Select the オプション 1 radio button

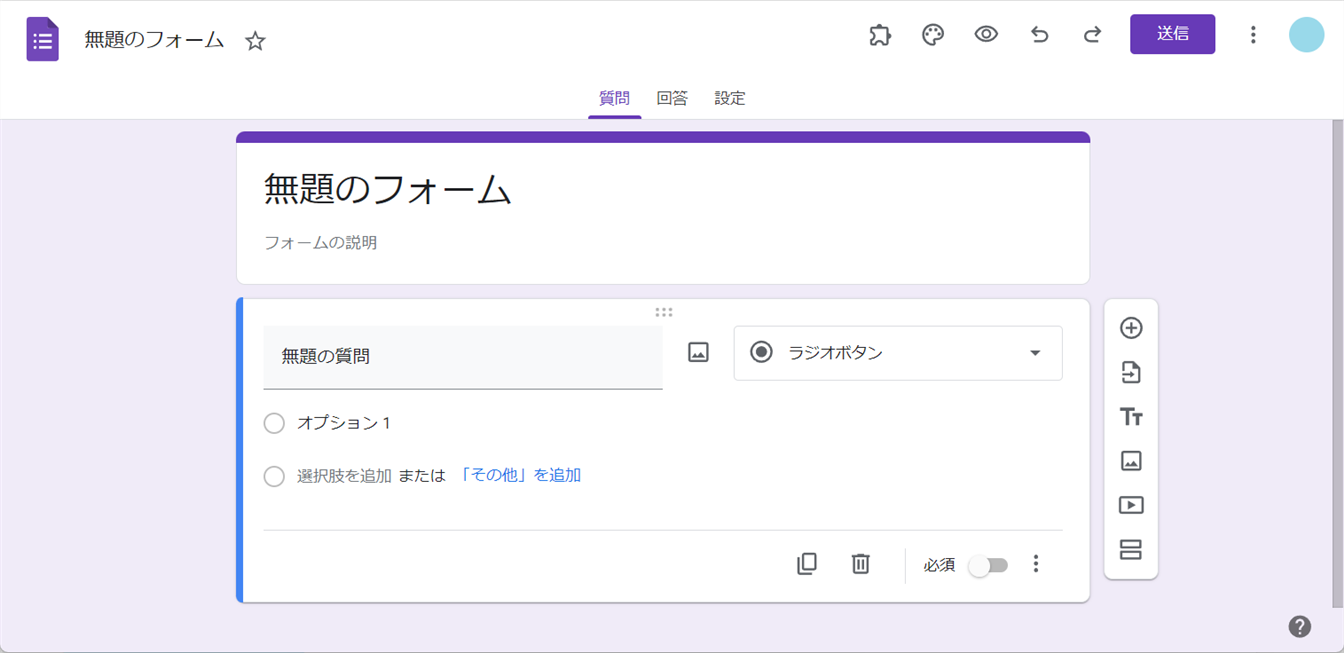pos(274,424)
